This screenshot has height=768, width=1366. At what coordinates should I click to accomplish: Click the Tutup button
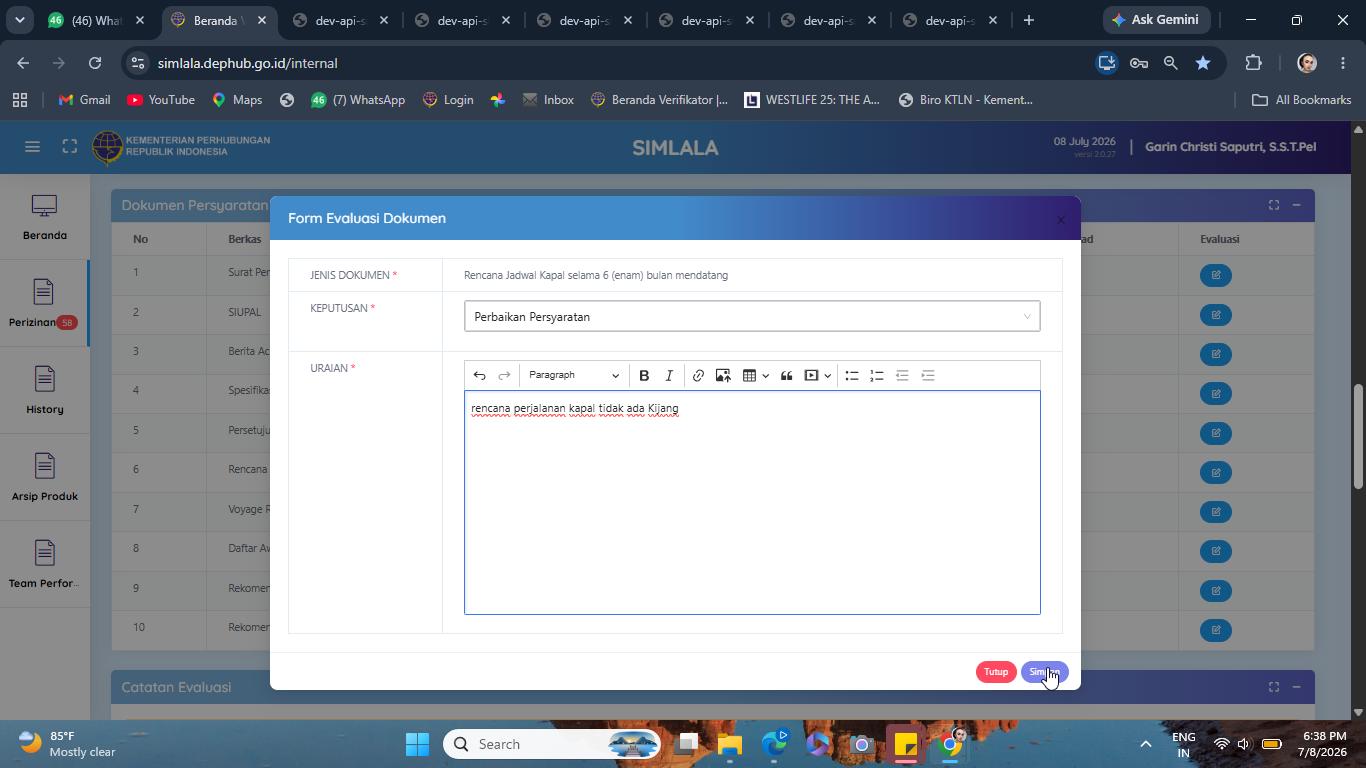click(x=996, y=672)
